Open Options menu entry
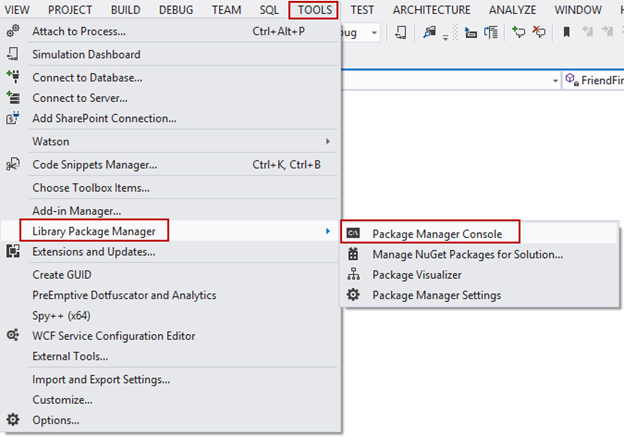The height and width of the screenshot is (437, 624). pos(171,420)
